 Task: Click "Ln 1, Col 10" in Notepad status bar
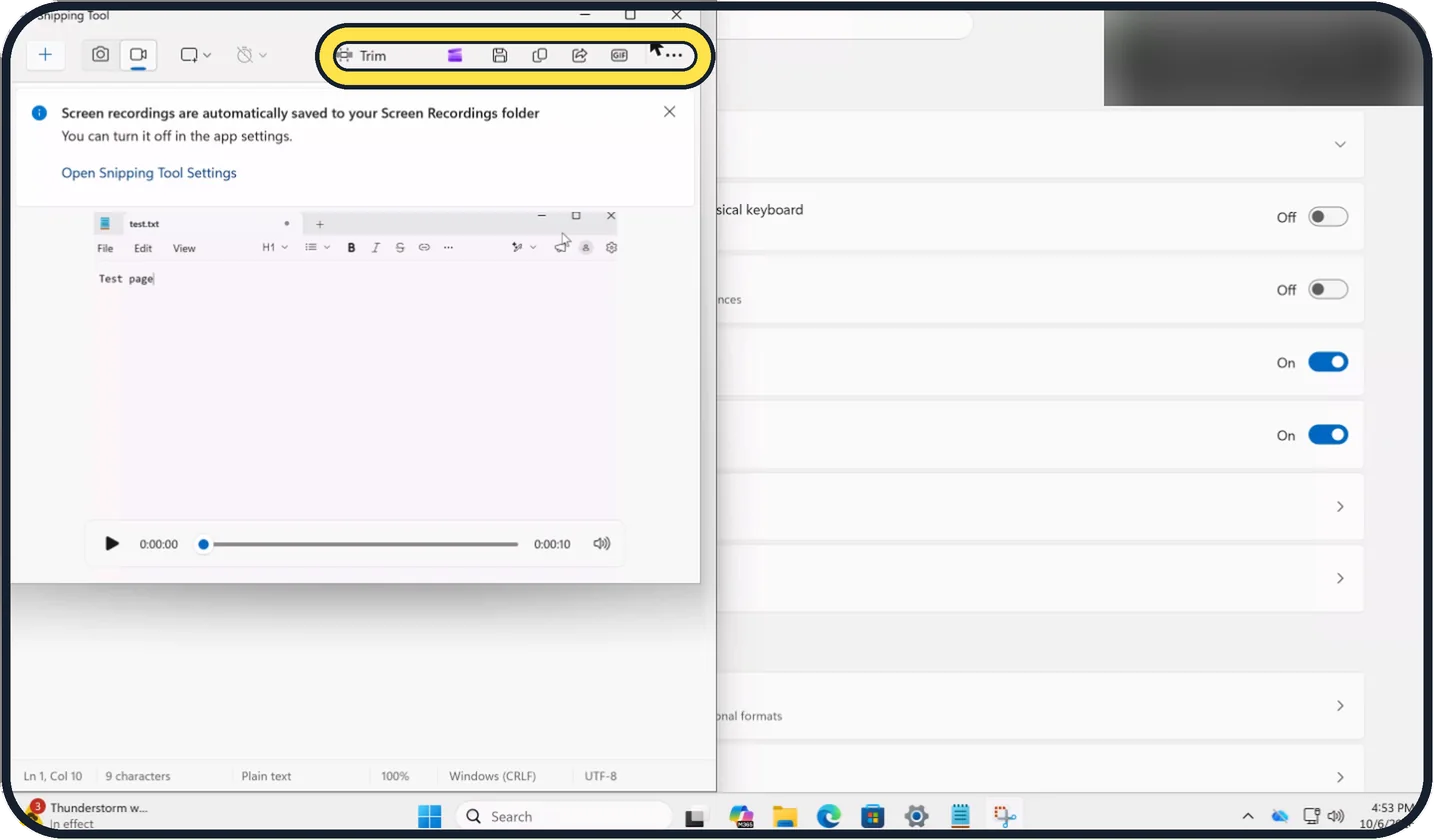click(x=53, y=776)
